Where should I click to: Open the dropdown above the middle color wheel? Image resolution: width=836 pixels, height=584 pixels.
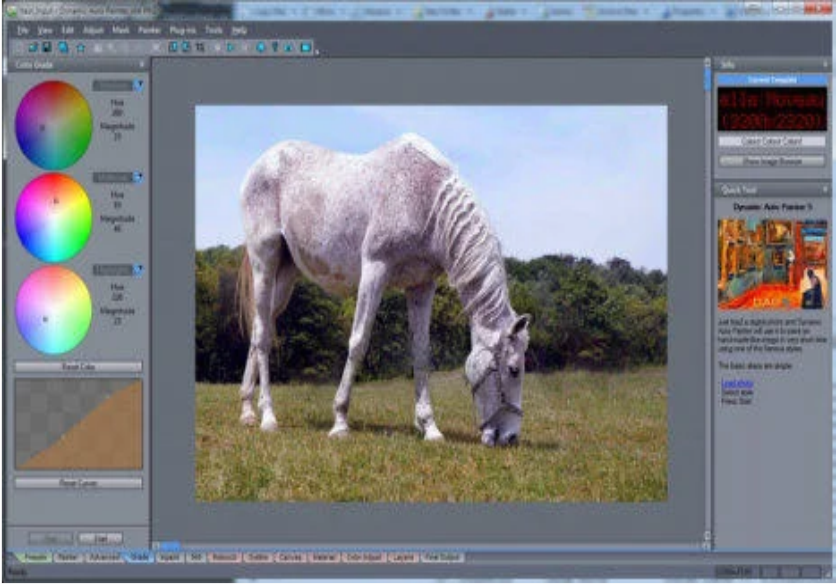[x=139, y=177]
